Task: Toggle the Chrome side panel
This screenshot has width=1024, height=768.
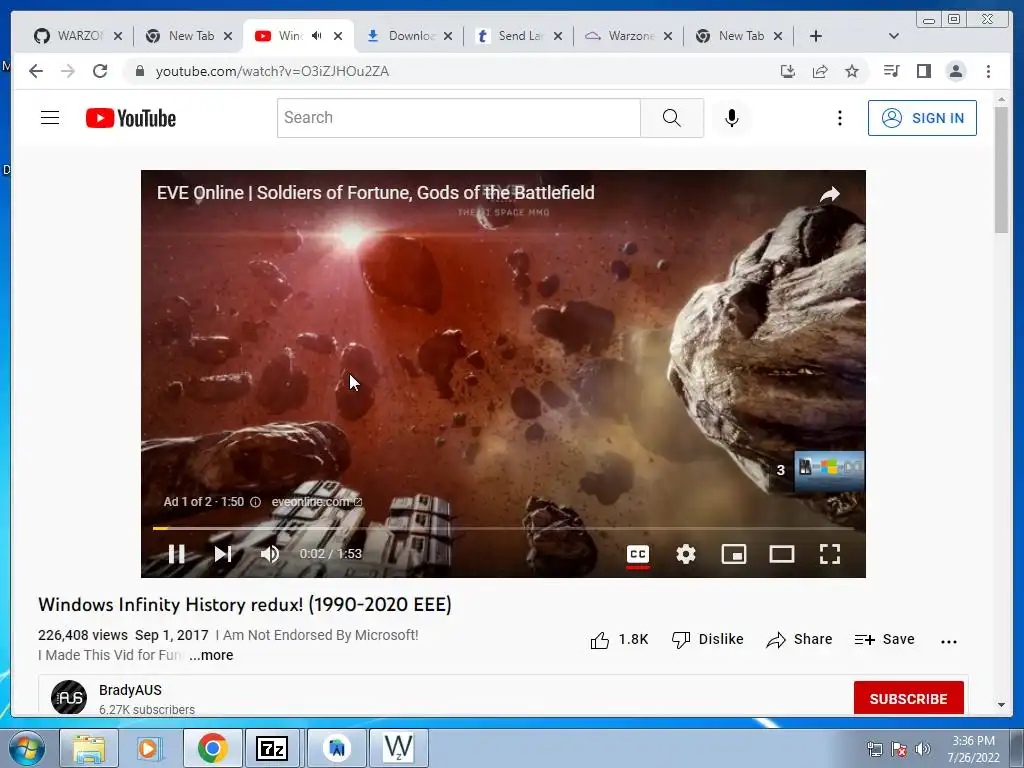Action: (x=923, y=71)
